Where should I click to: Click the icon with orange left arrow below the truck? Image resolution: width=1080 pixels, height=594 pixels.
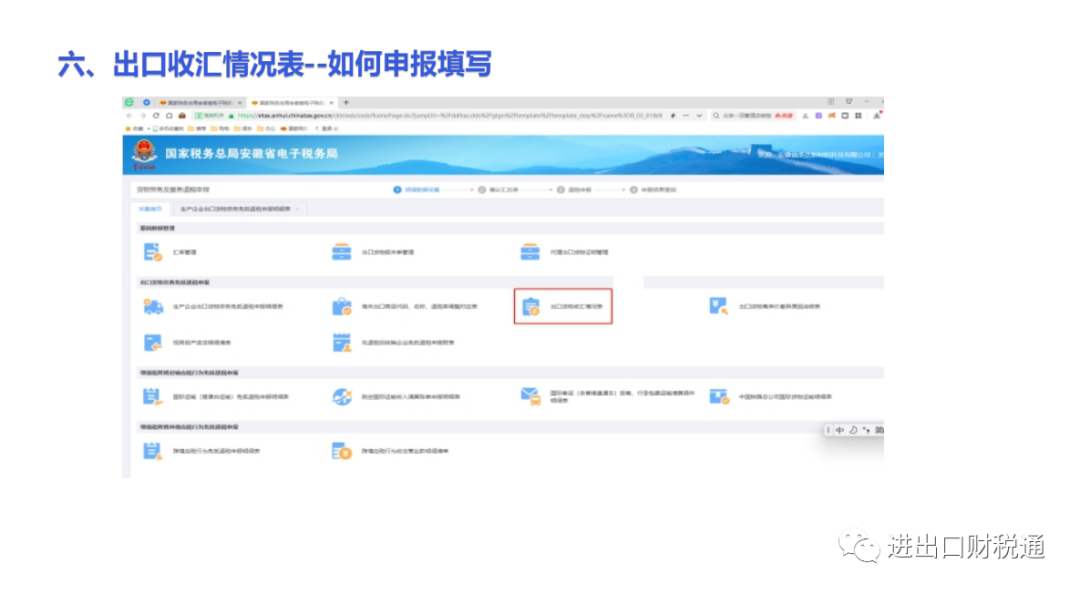pos(152,342)
